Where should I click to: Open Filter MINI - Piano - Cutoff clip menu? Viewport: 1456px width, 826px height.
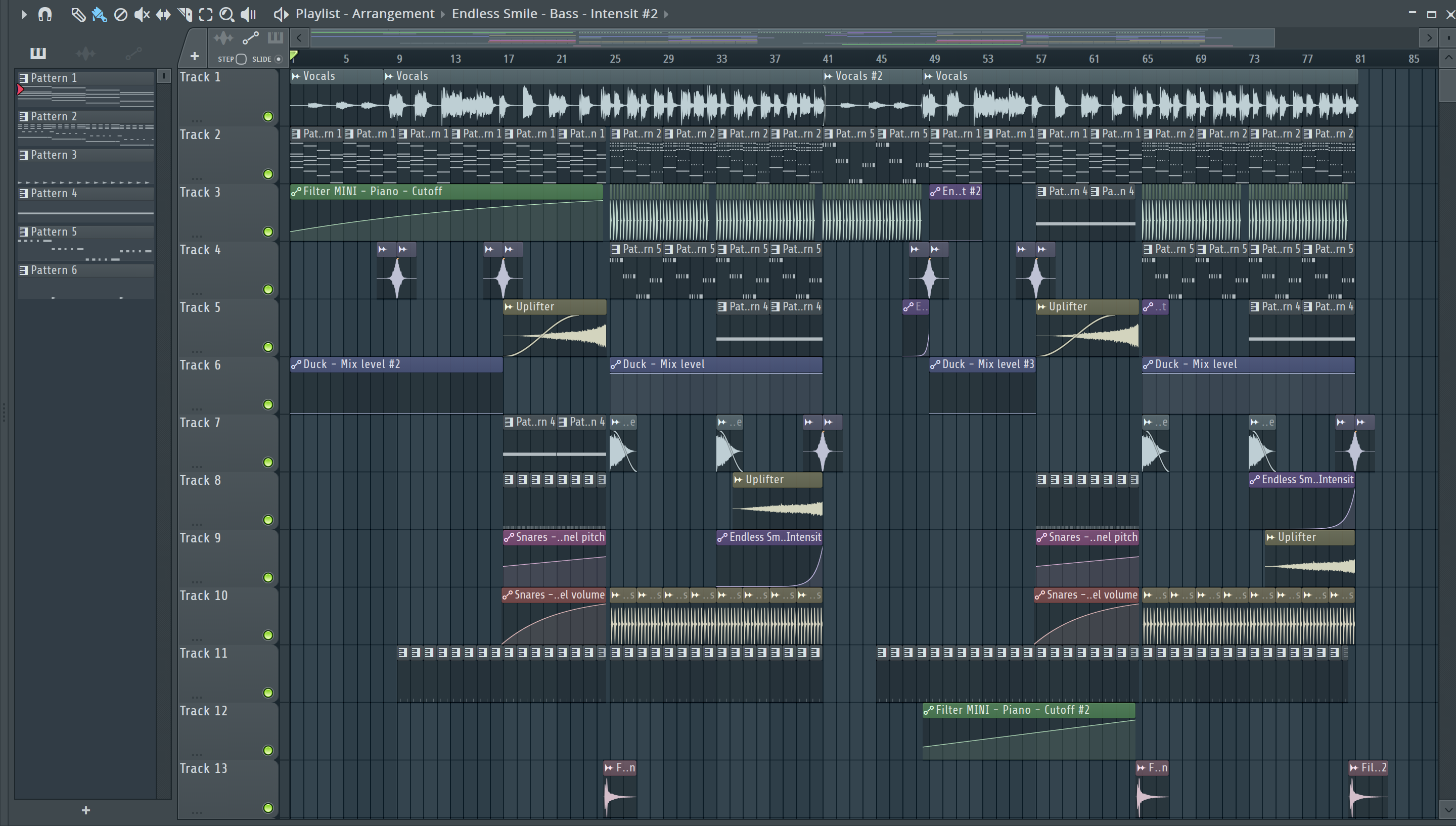click(x=296, y=192)
